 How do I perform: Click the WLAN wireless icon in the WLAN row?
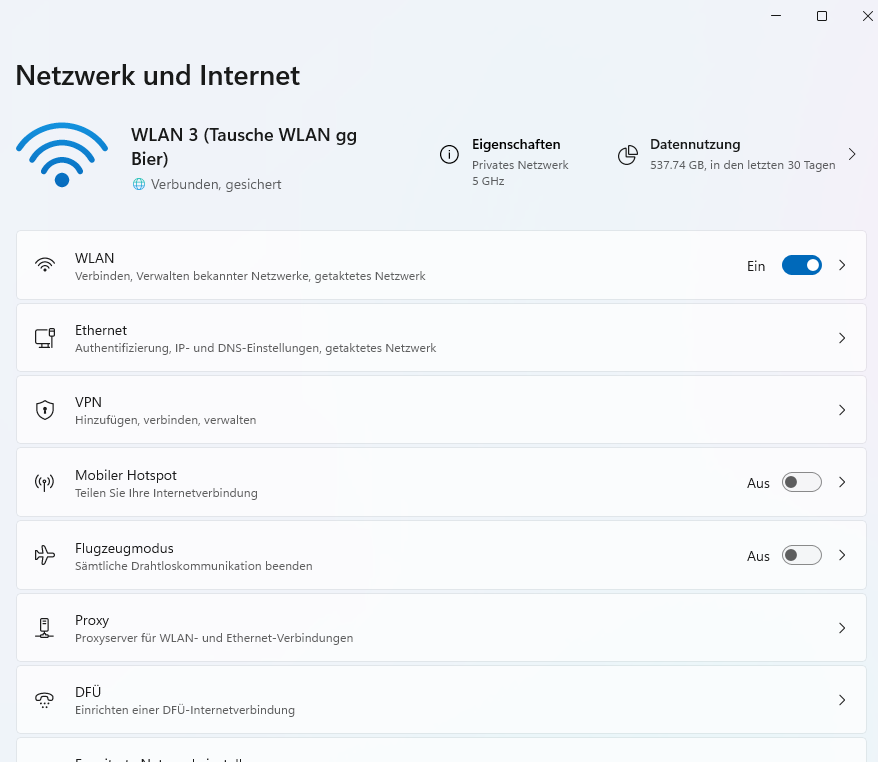tap(44, 265)
